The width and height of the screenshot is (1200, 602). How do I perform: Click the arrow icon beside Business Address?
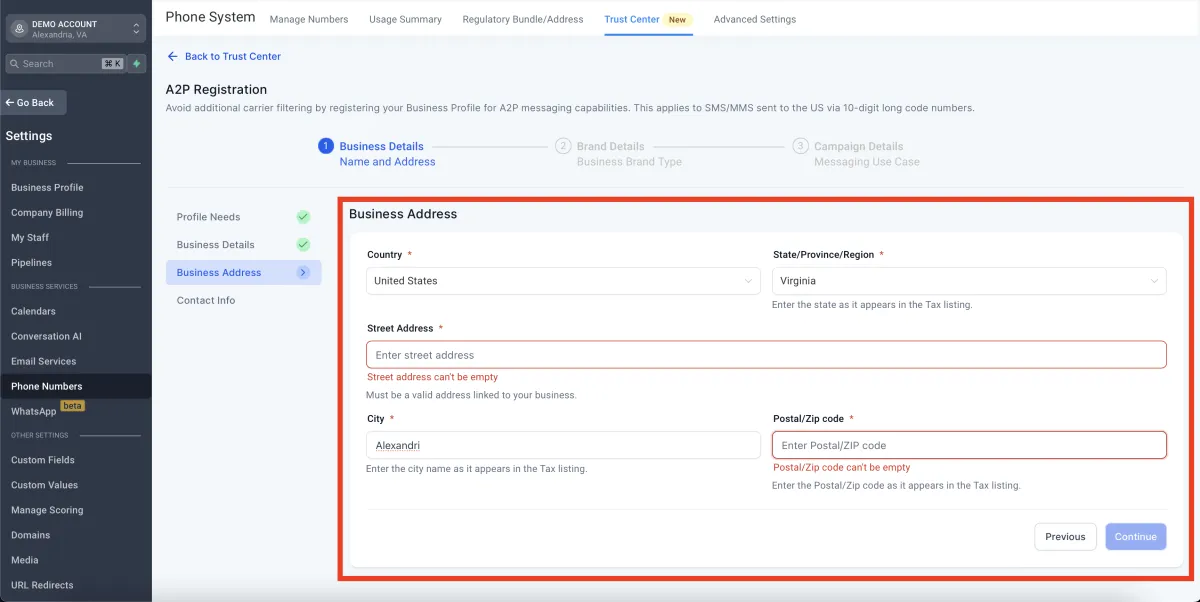[x=303, y=272]
